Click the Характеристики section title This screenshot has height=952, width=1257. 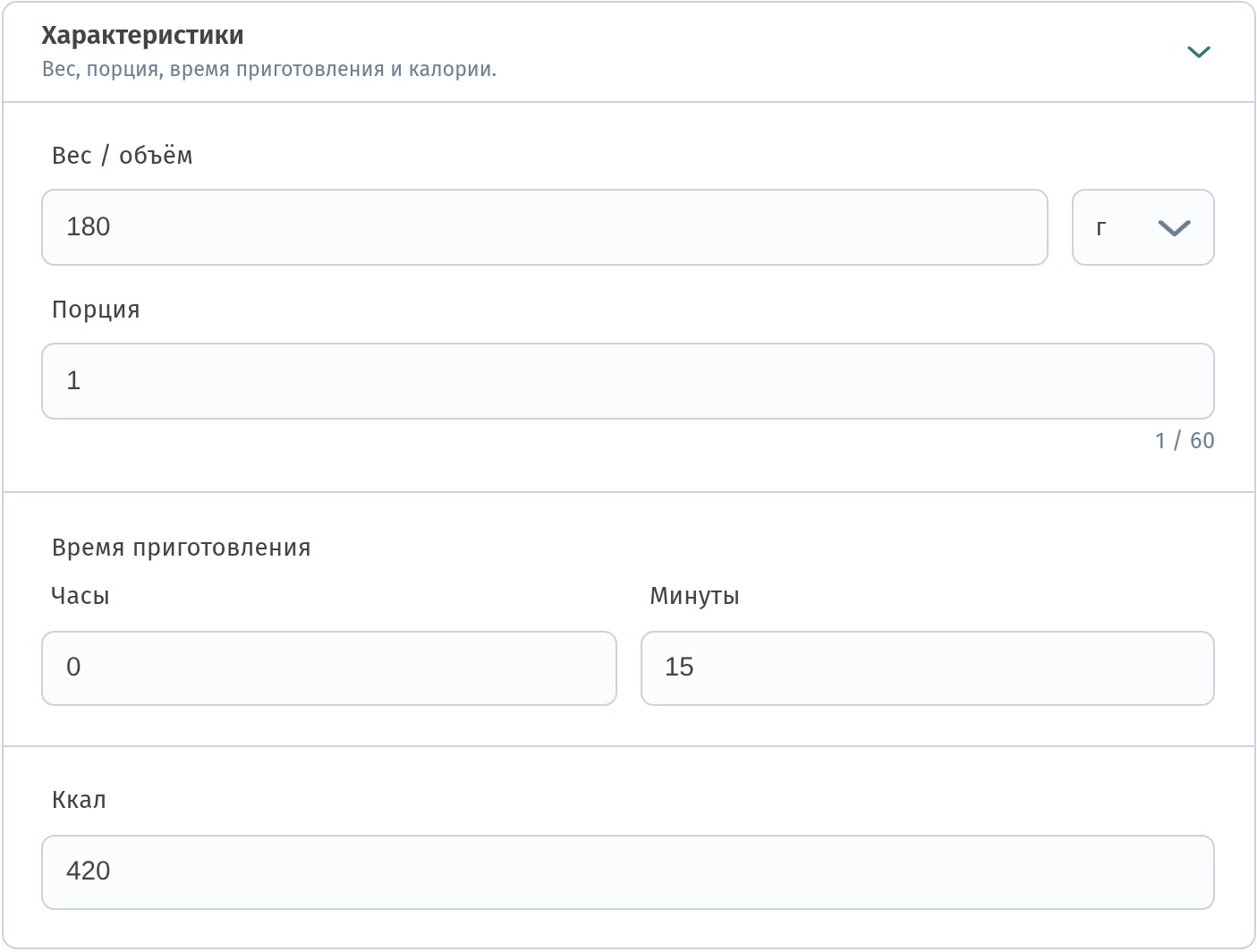point(143,36)
